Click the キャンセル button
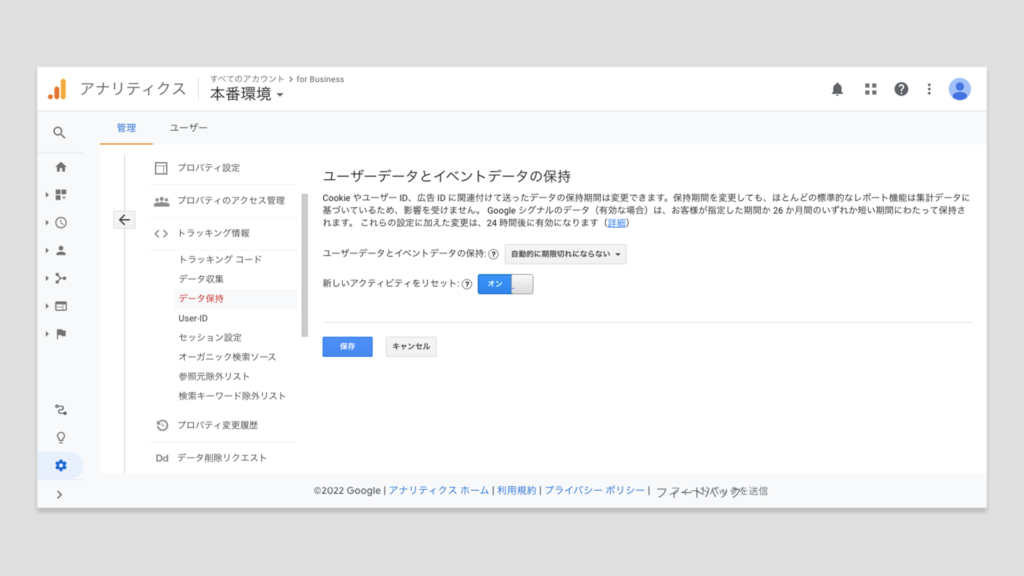The width and height of the screenshot is (1024, 576). click(x=411, y=346)
